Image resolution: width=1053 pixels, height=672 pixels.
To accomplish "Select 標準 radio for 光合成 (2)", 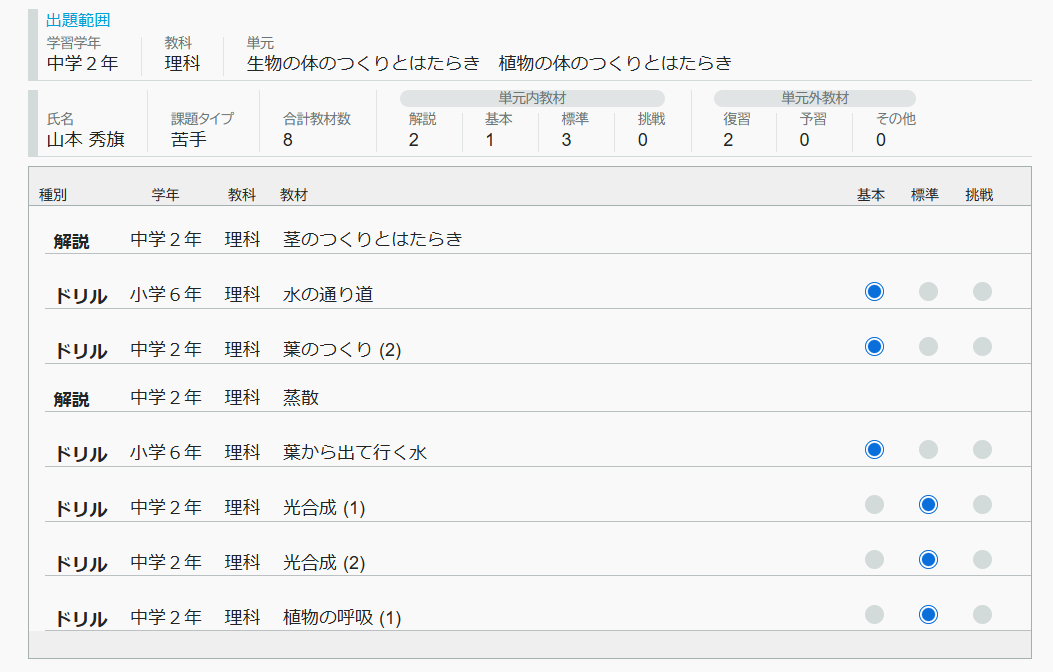I will 928,560.
